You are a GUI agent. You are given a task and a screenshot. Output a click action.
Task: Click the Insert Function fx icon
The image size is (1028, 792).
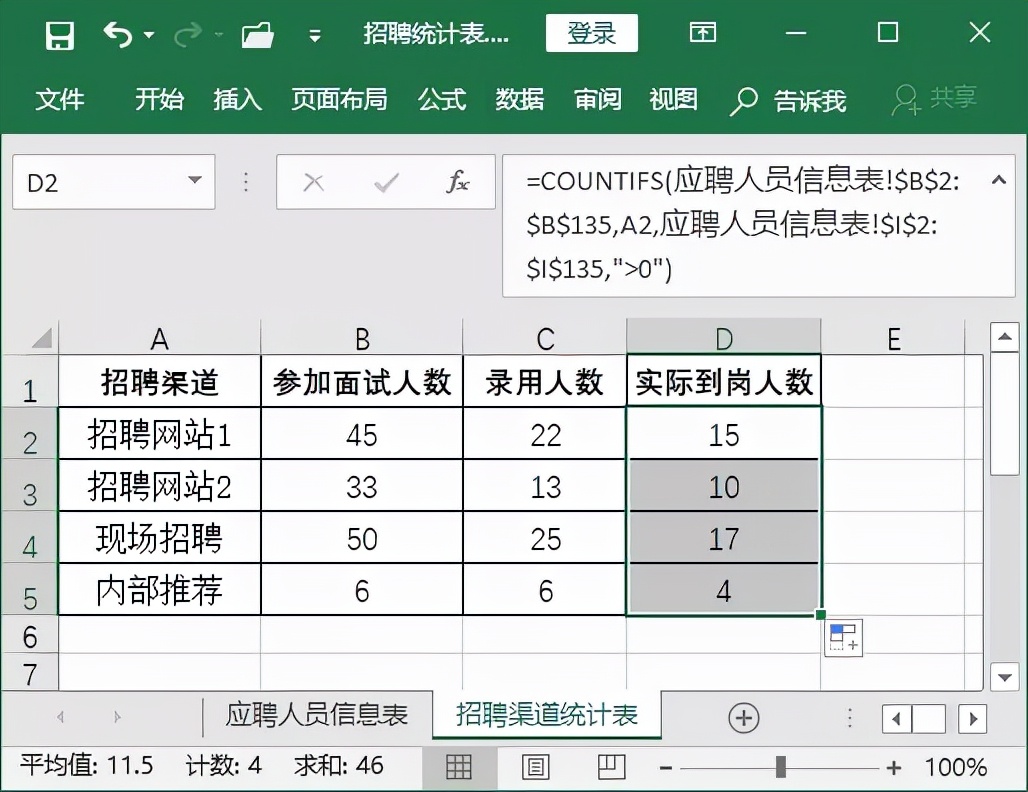[459, 182]
